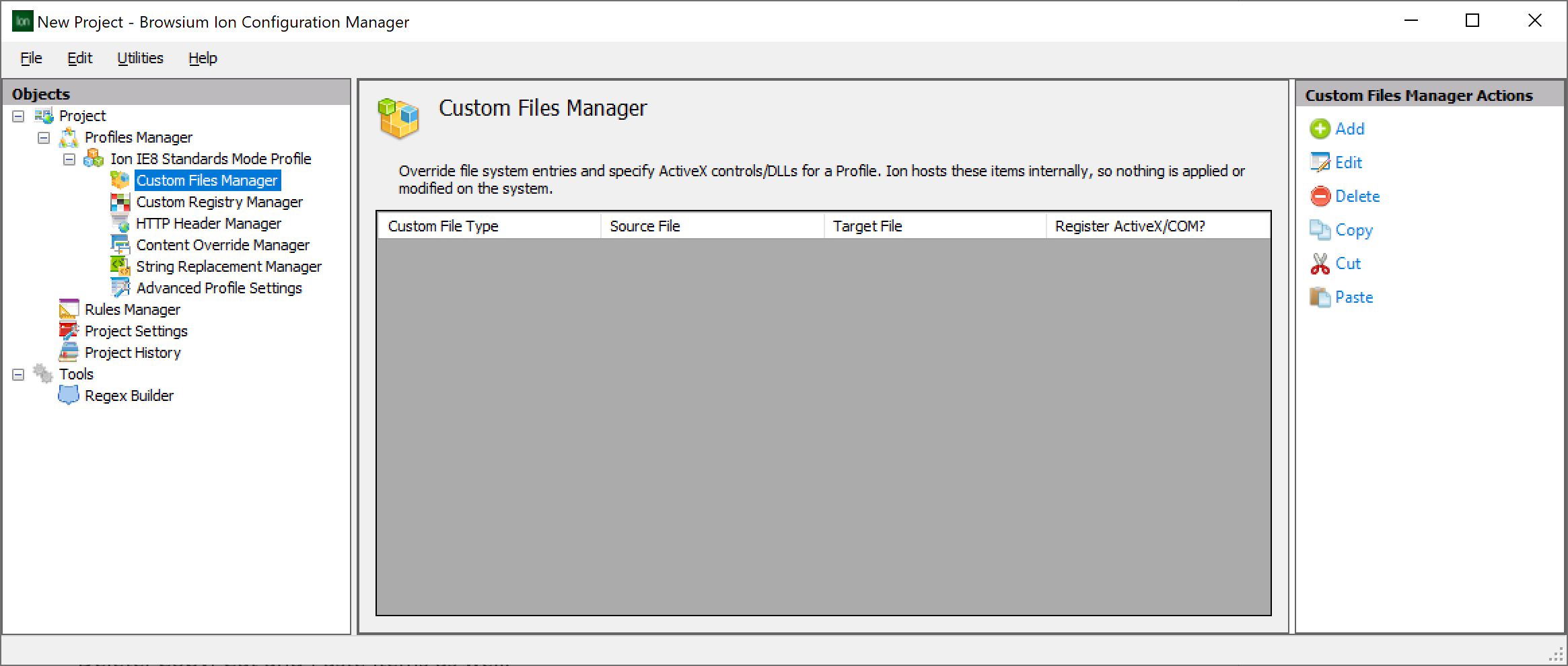Collapse the Project tree node

point(17,116)
